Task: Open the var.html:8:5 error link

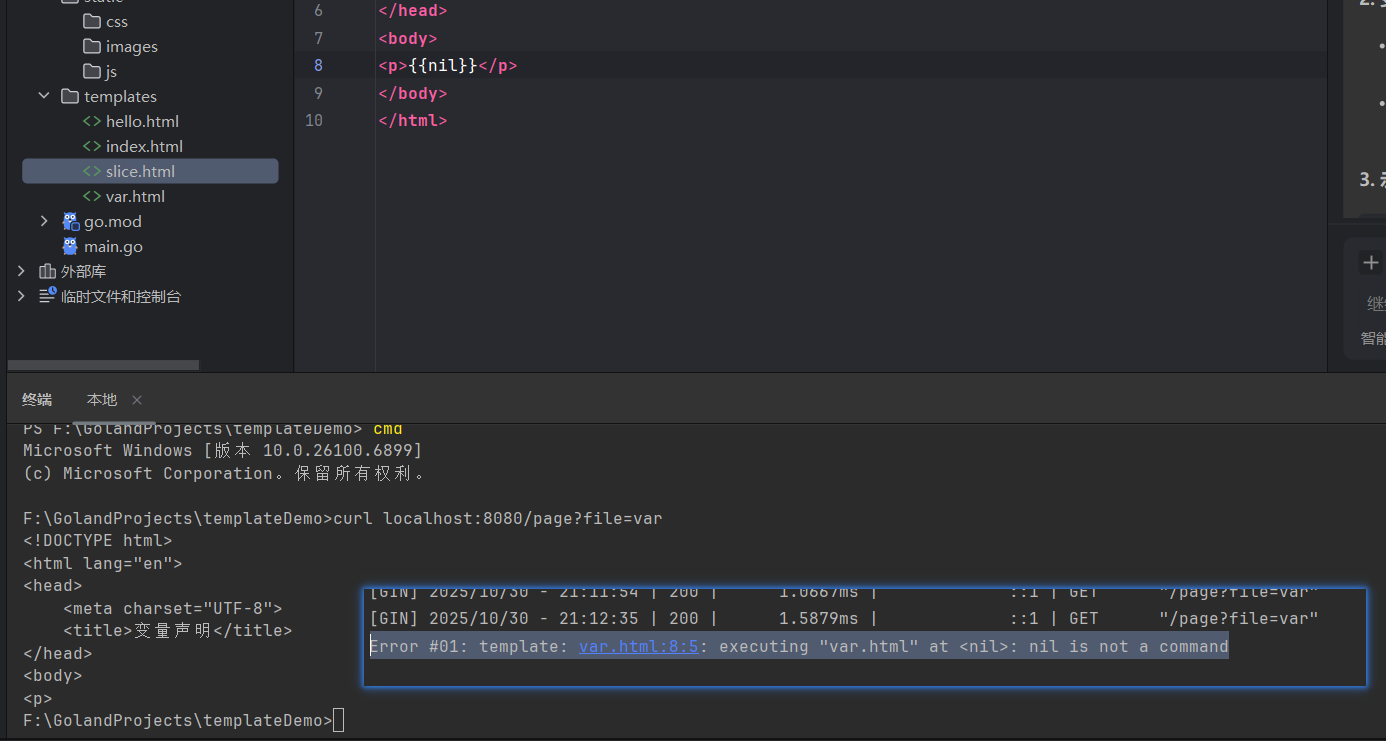Action: [x=638, y=646]
